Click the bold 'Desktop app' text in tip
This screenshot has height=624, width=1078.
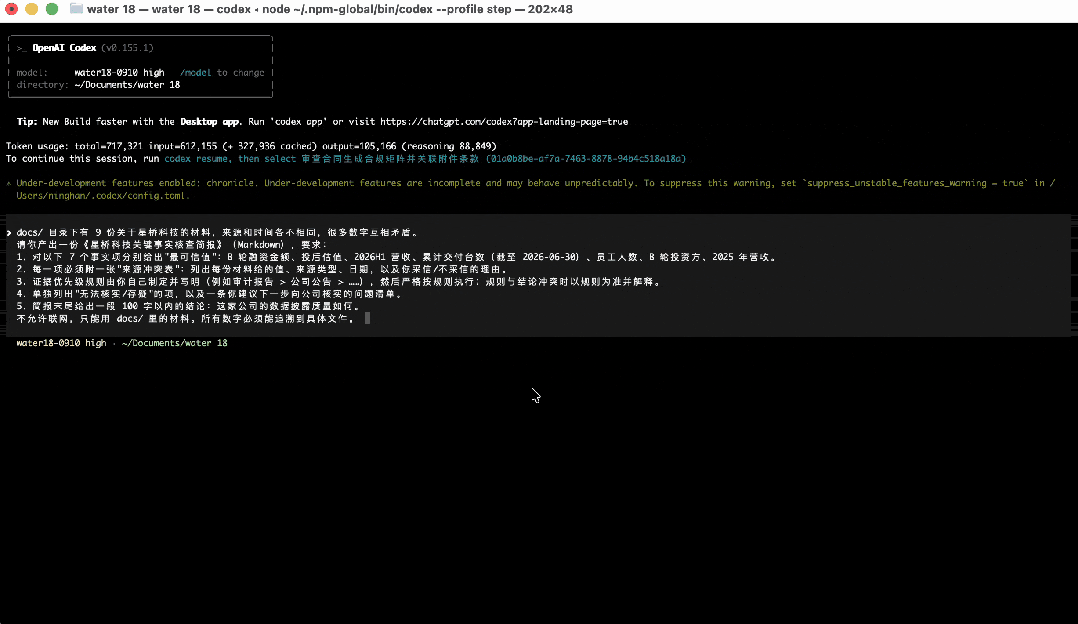coord(210,122)
